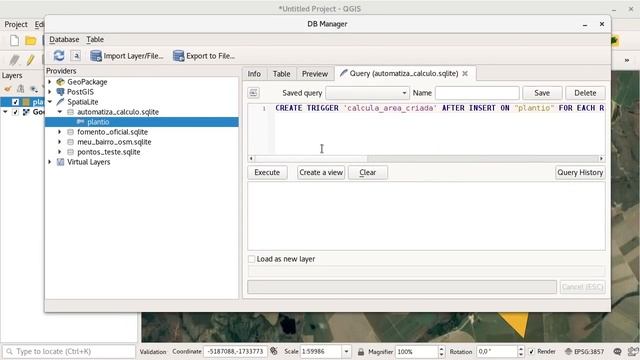This screenshot has width=640, height=360.
Task: Click the Virtual Layers provider icon
Action: click(60, 162)
